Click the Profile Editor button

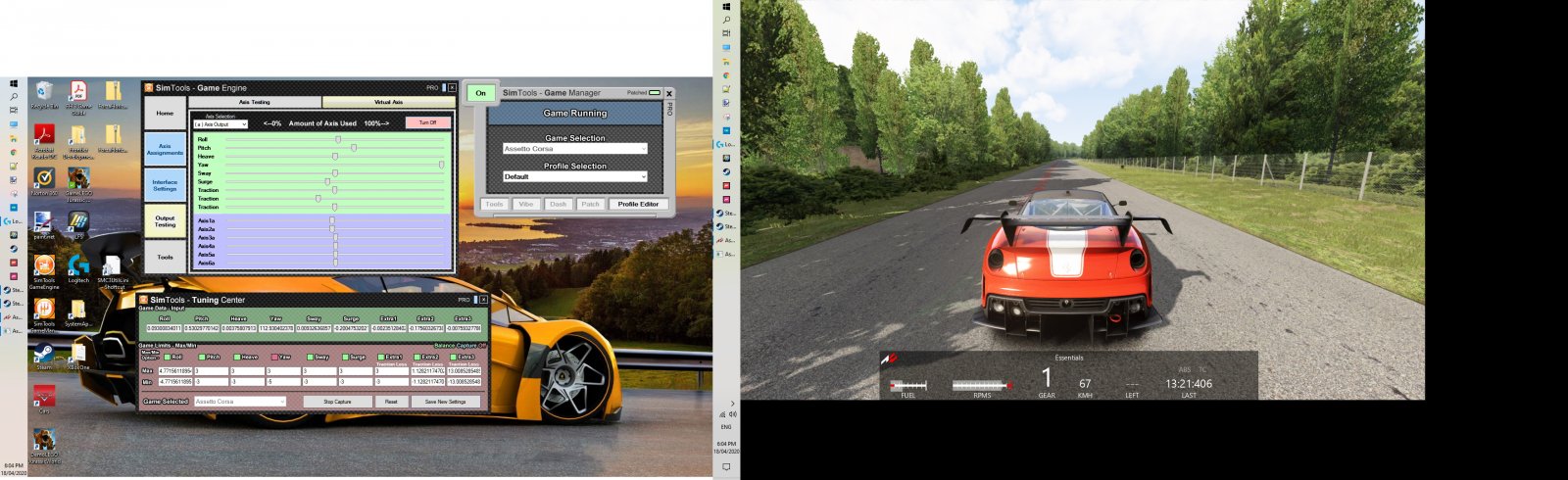click(638, 205)
